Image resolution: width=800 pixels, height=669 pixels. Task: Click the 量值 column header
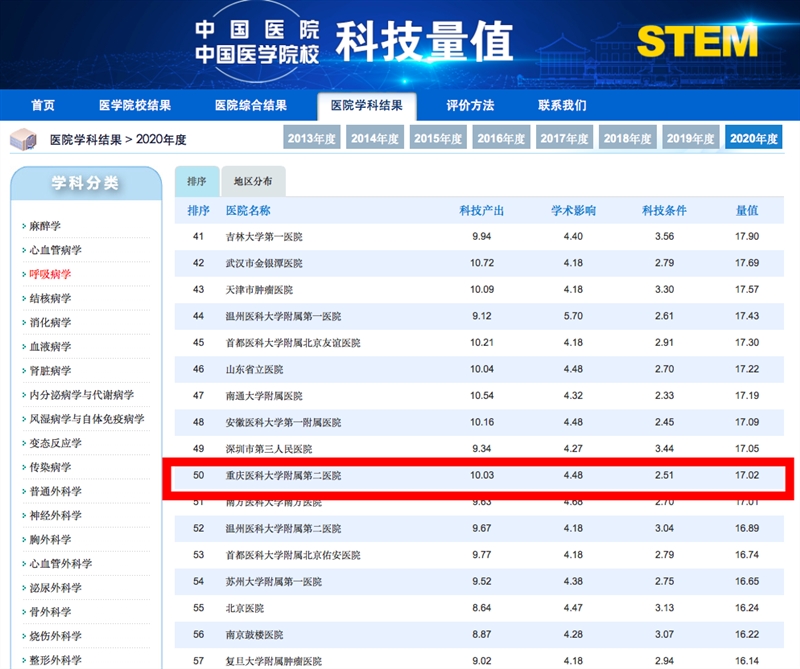point(747,211)
